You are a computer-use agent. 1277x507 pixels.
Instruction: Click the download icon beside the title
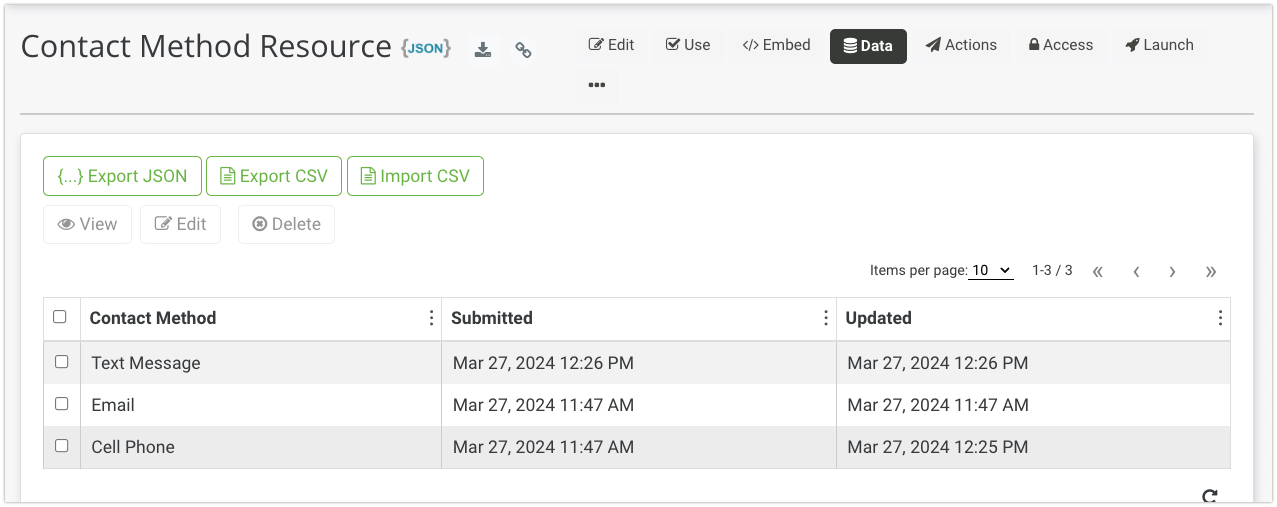point(483,49)
